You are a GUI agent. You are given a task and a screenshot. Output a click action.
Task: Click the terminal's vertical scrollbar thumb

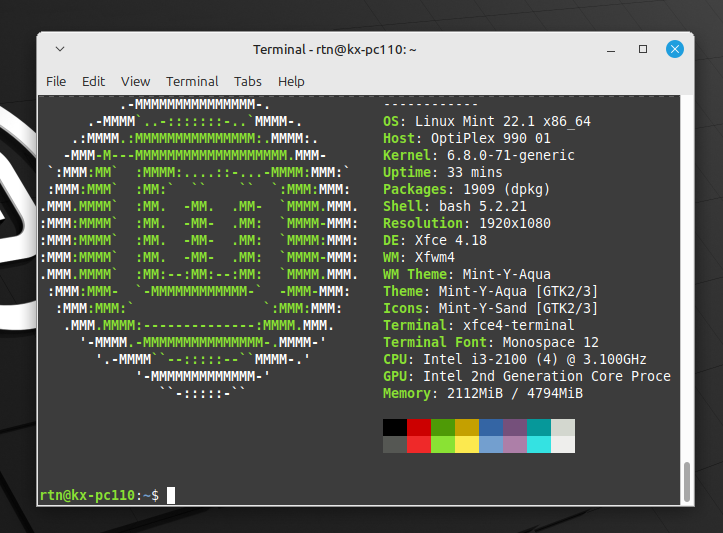(x=687, y=482)
